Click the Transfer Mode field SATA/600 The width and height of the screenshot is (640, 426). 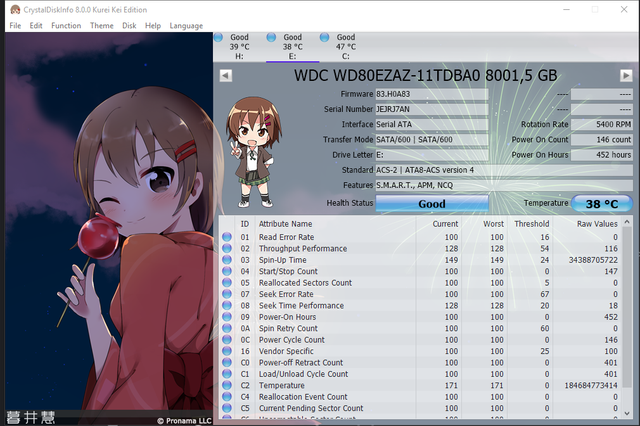tap(432, 140)
